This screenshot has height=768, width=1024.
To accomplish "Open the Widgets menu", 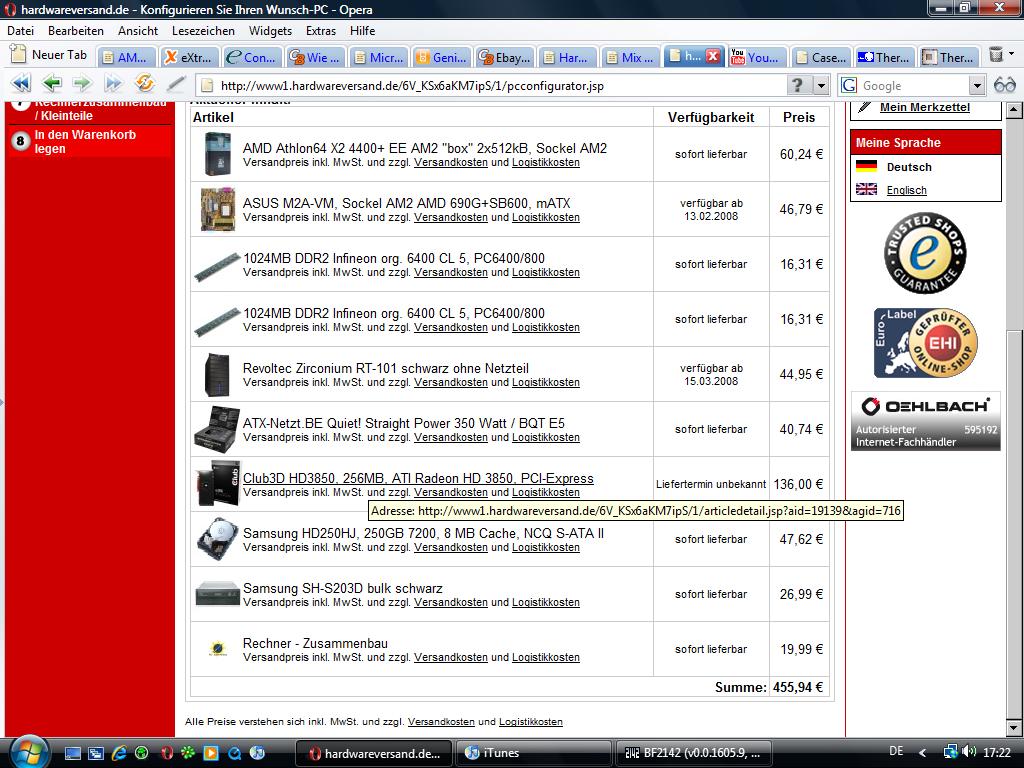I will pos(270,31).
